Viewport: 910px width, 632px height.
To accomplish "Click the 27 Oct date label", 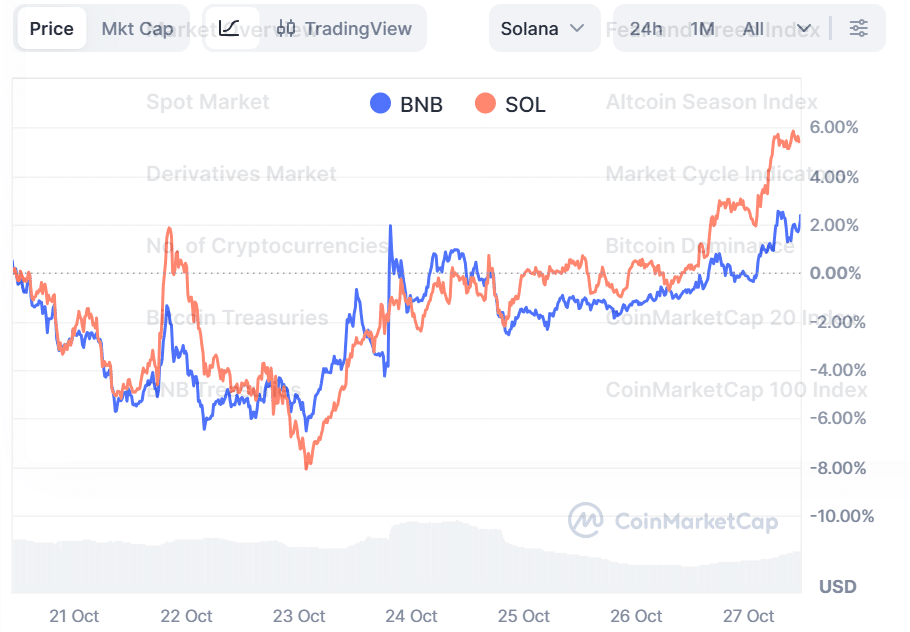I will (x=748, y=616).
